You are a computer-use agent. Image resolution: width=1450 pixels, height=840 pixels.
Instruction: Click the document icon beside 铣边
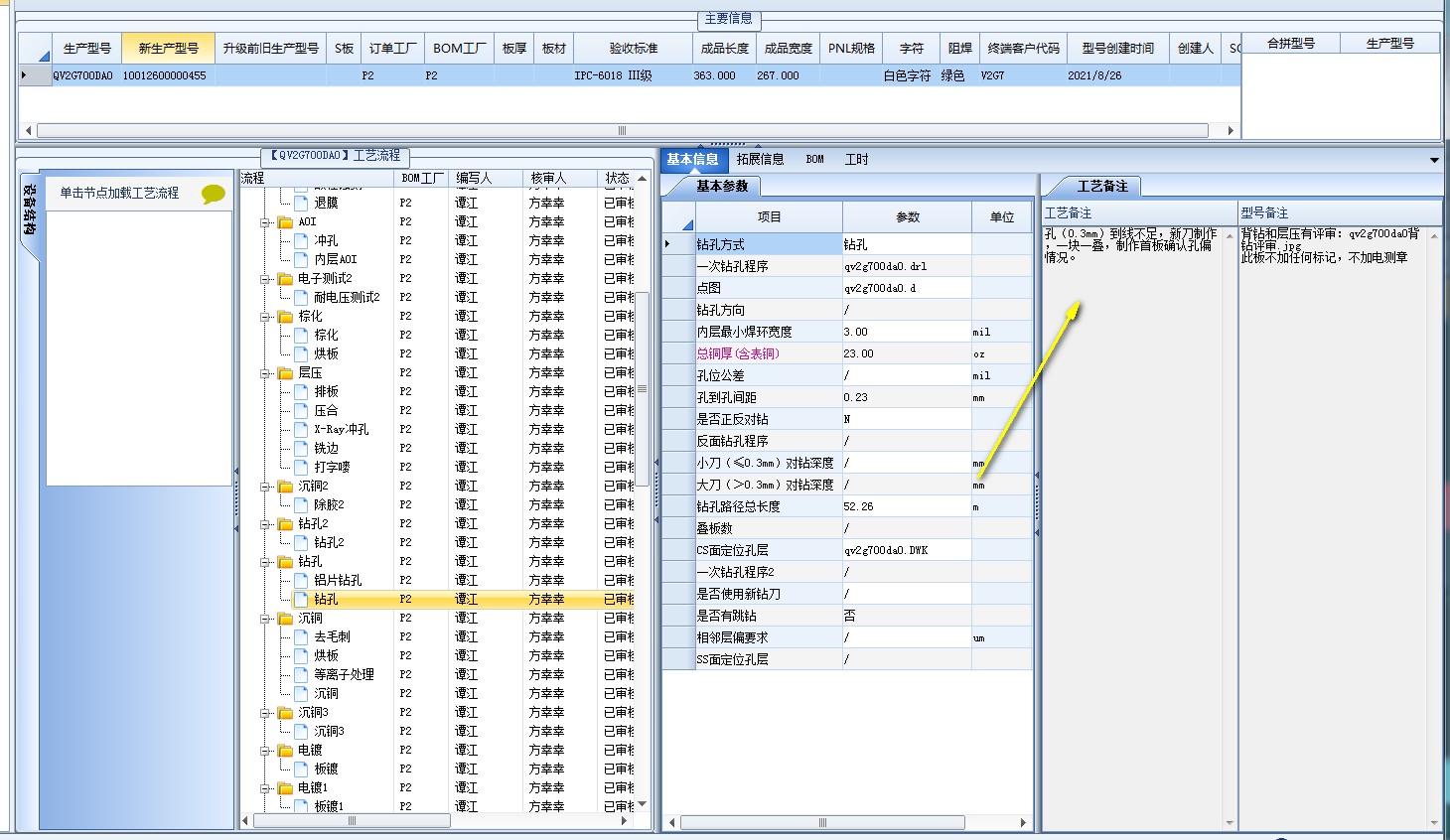302,448
